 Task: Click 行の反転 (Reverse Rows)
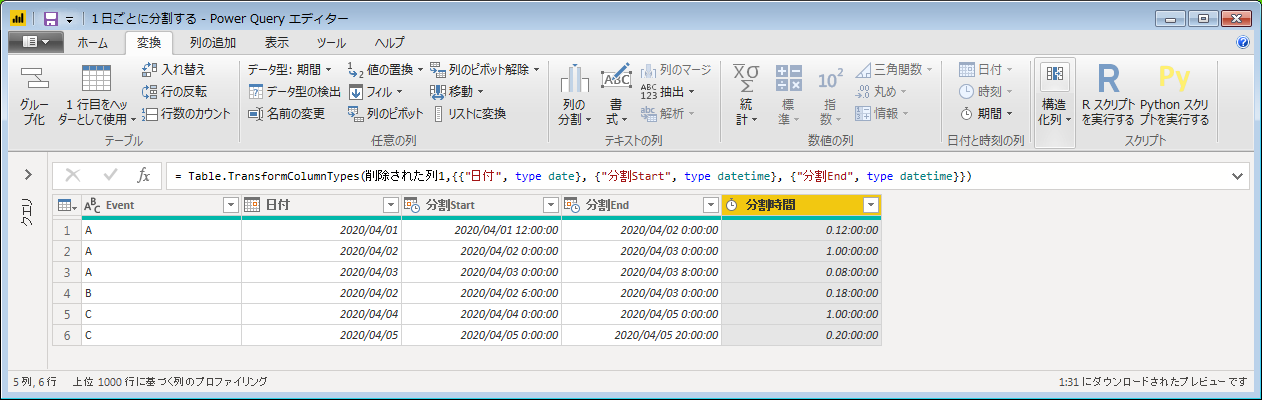pyautogui.click(x=174, y=92)
